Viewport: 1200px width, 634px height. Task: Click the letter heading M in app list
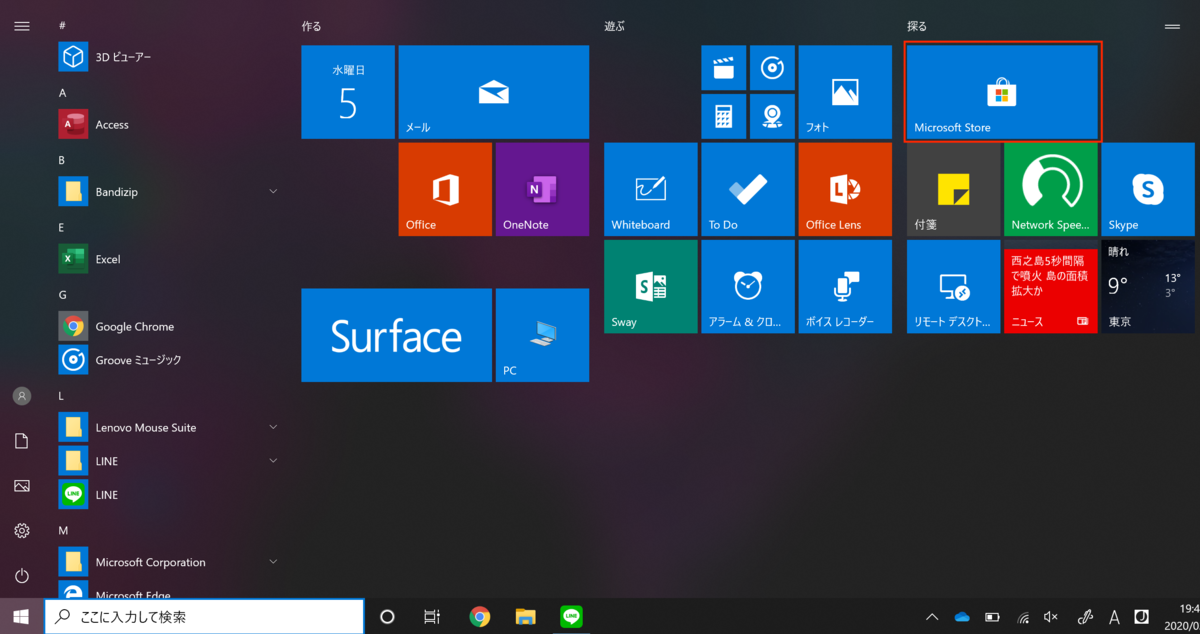pos(63,530)
